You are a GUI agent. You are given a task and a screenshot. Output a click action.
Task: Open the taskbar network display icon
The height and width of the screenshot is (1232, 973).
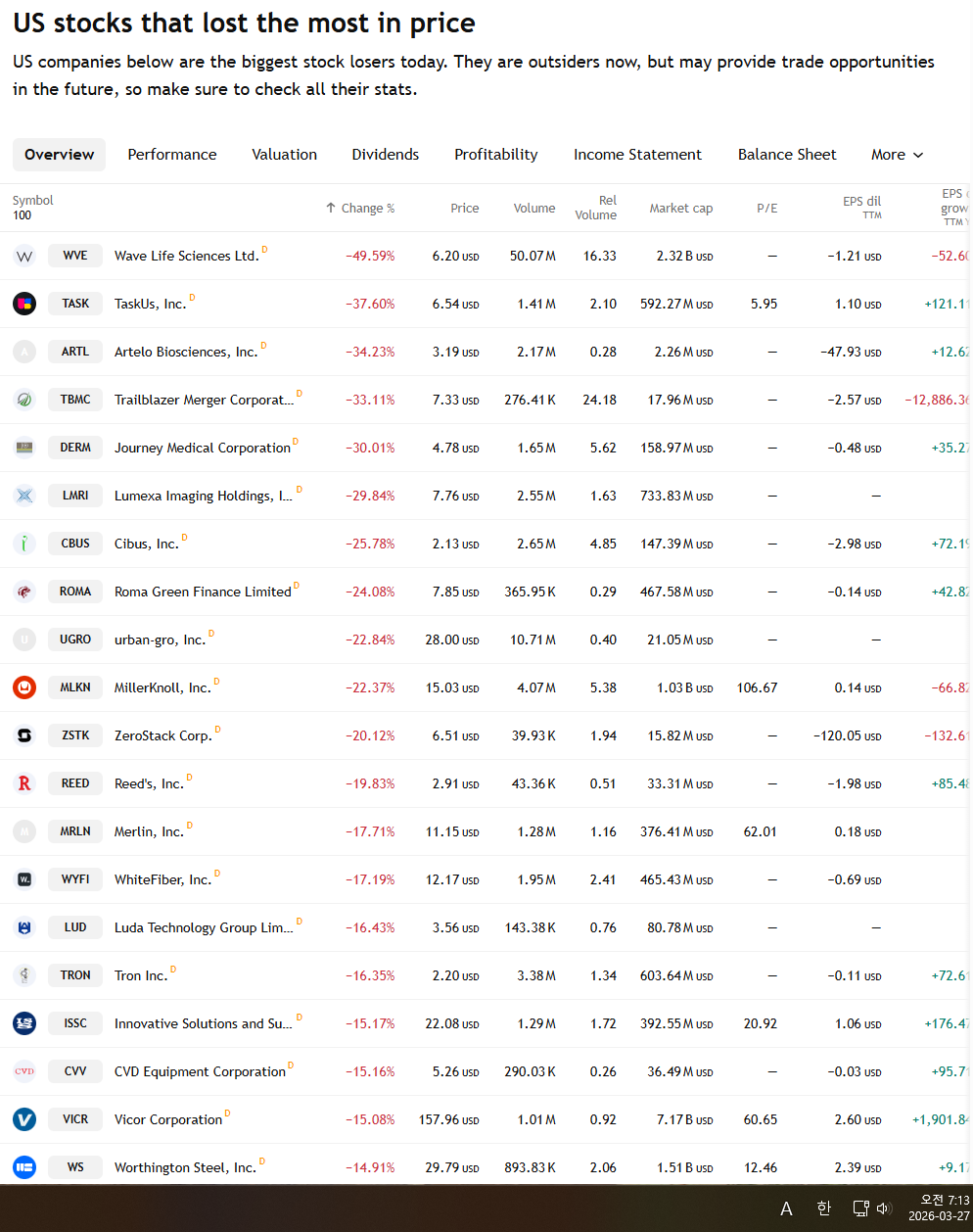tap(860, 1208)
